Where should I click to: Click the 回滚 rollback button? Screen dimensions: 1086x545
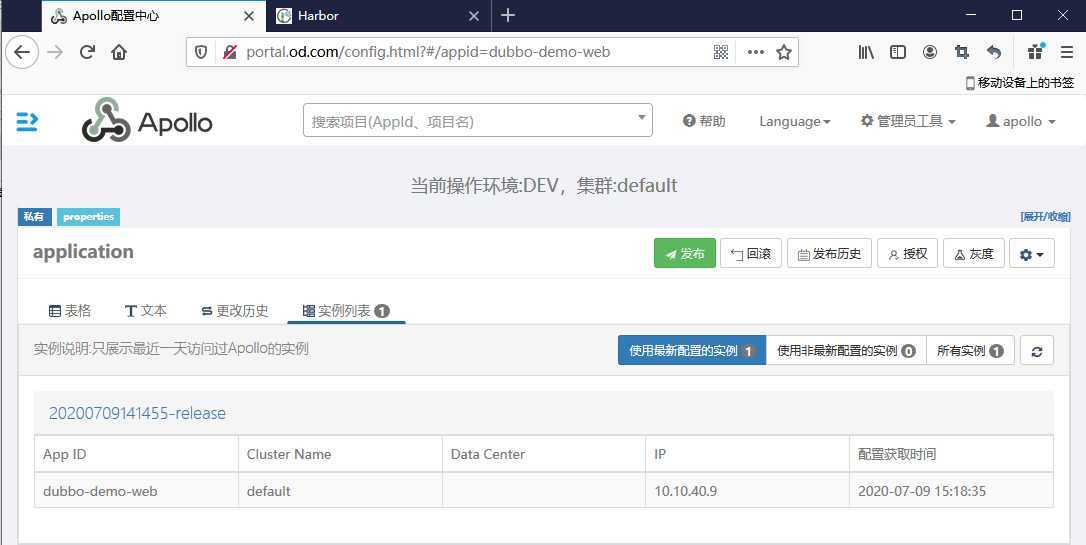point(751,253)
